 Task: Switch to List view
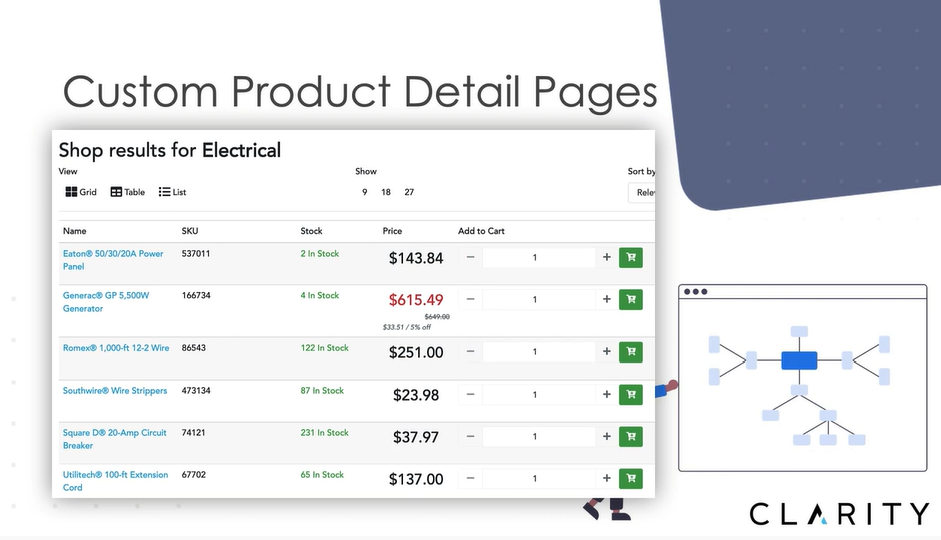tap(172, 192)
